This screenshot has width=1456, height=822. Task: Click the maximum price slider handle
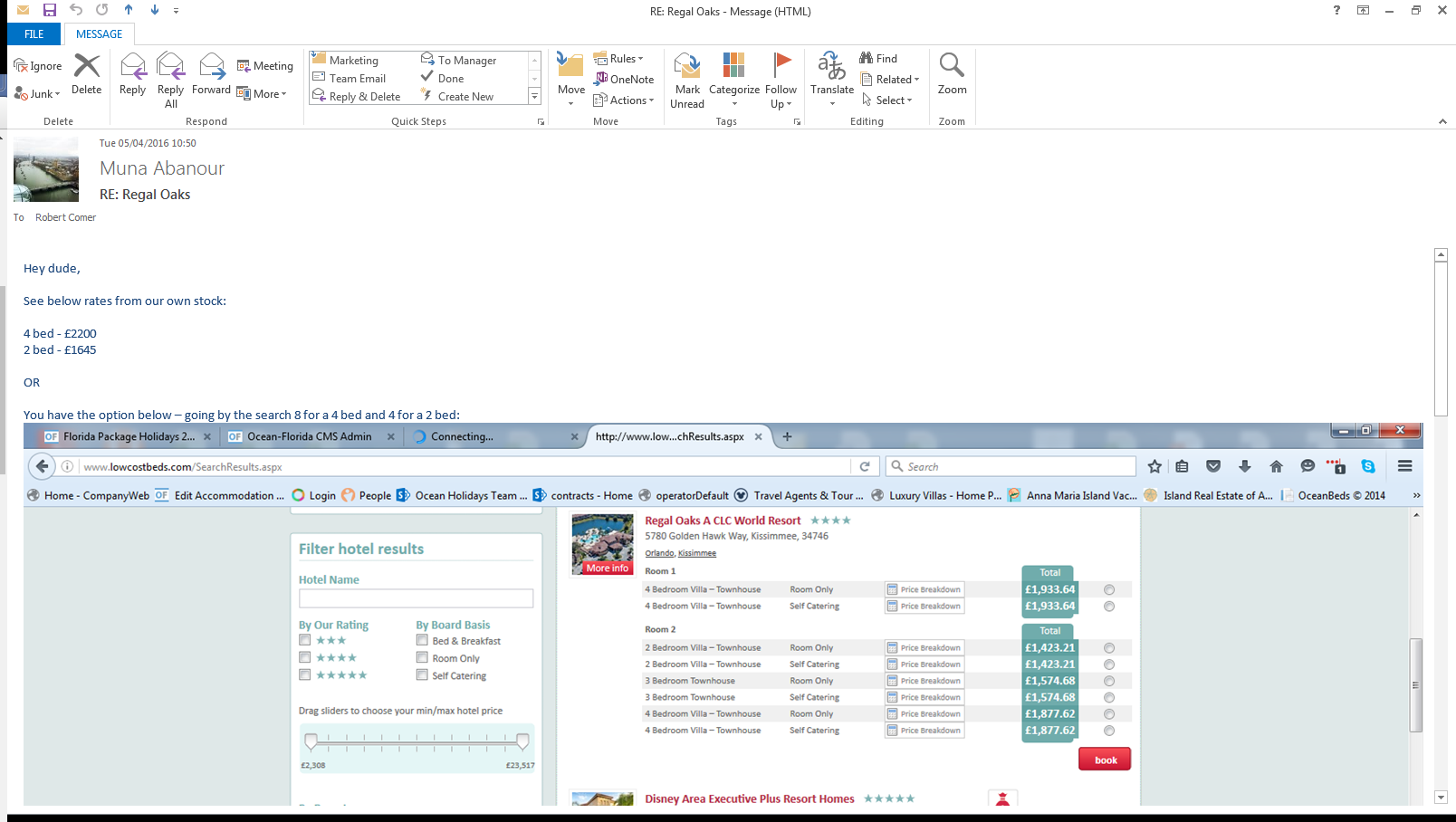click(522, 741)
